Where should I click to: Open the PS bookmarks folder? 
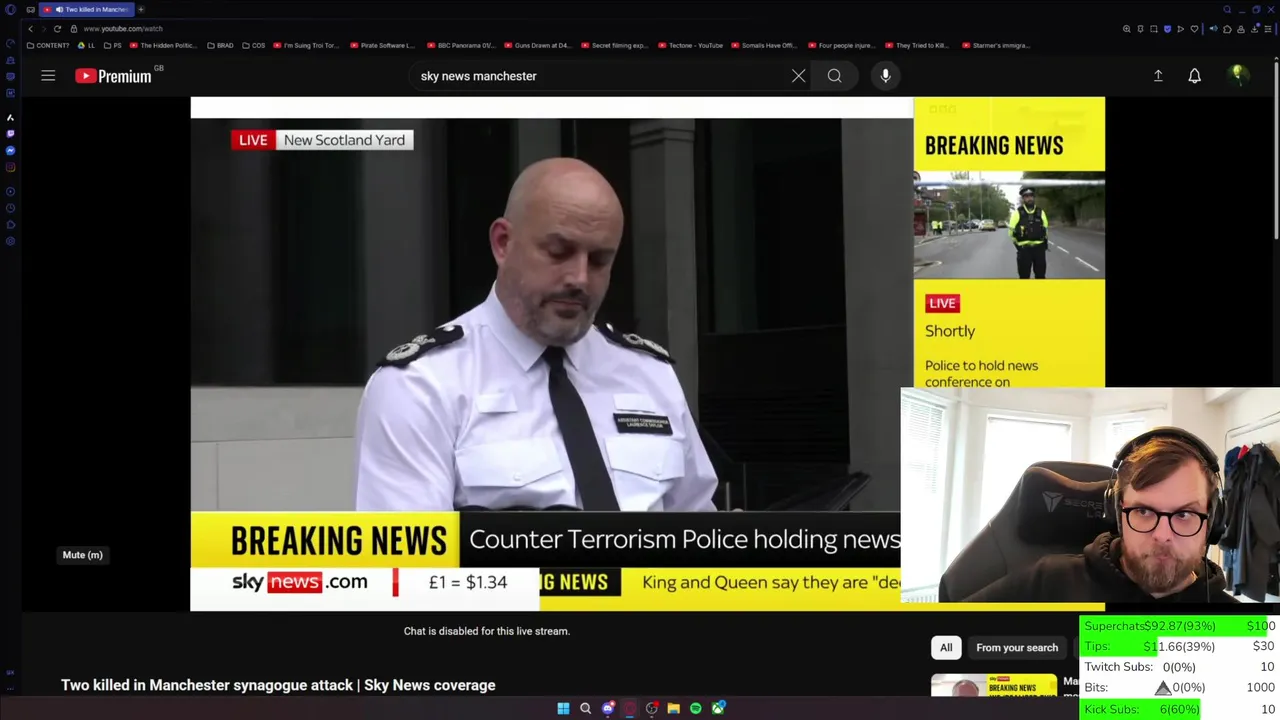(113, 45)
